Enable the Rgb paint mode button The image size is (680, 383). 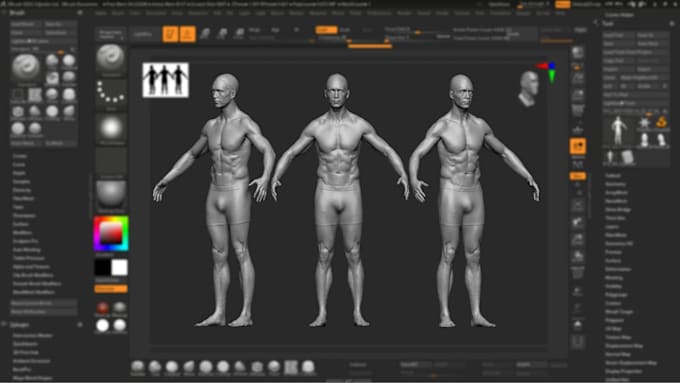pyautogui.click(x=275, y=29)
